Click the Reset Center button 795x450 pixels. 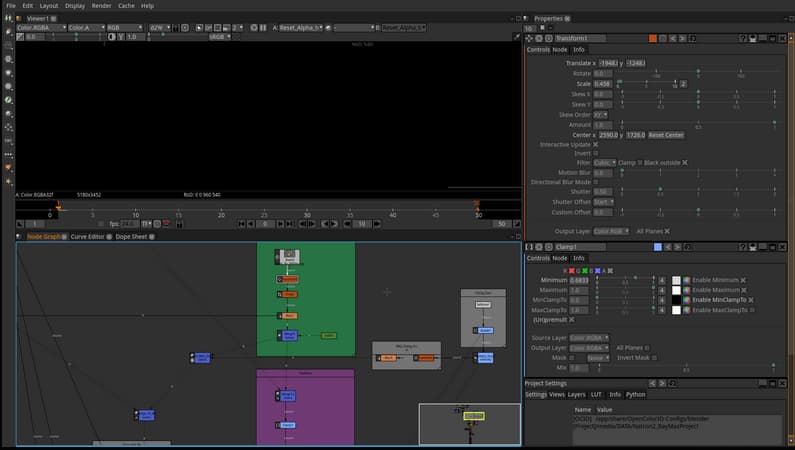(666, 135)
